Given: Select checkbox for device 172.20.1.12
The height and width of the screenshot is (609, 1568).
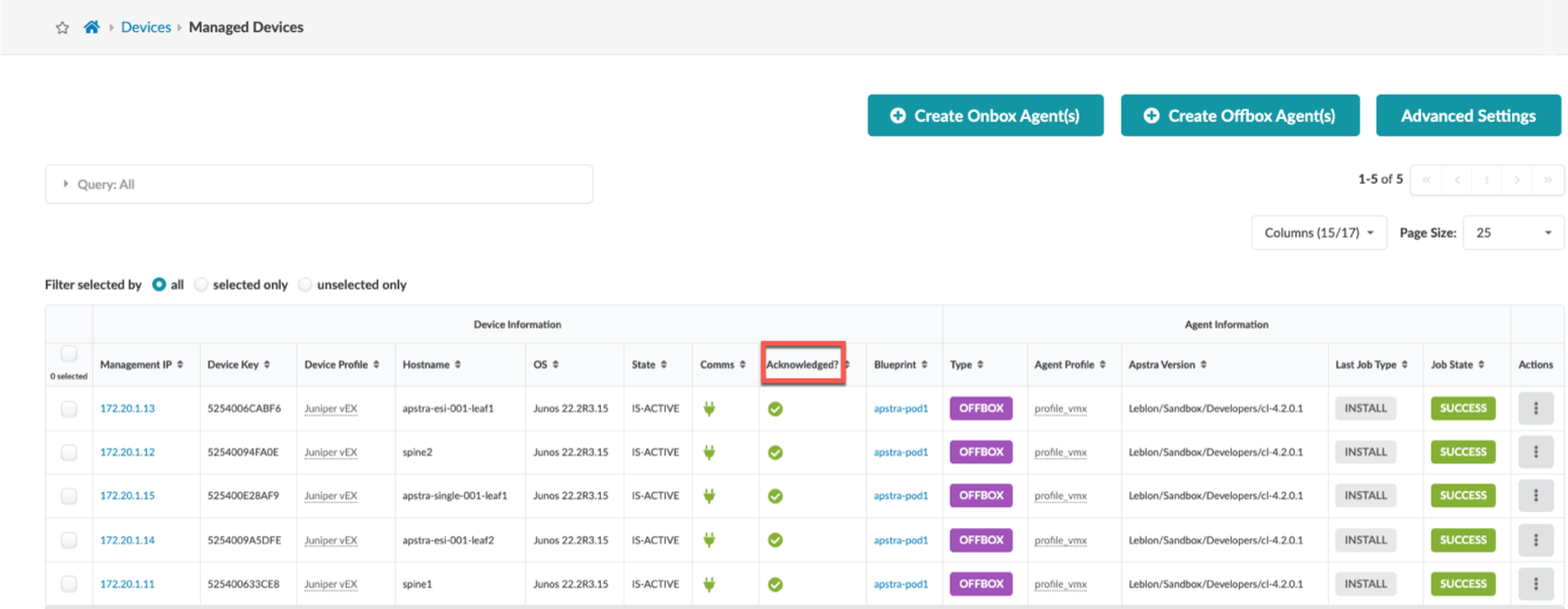Looking at the screenshot, I should tap(69, 452).
